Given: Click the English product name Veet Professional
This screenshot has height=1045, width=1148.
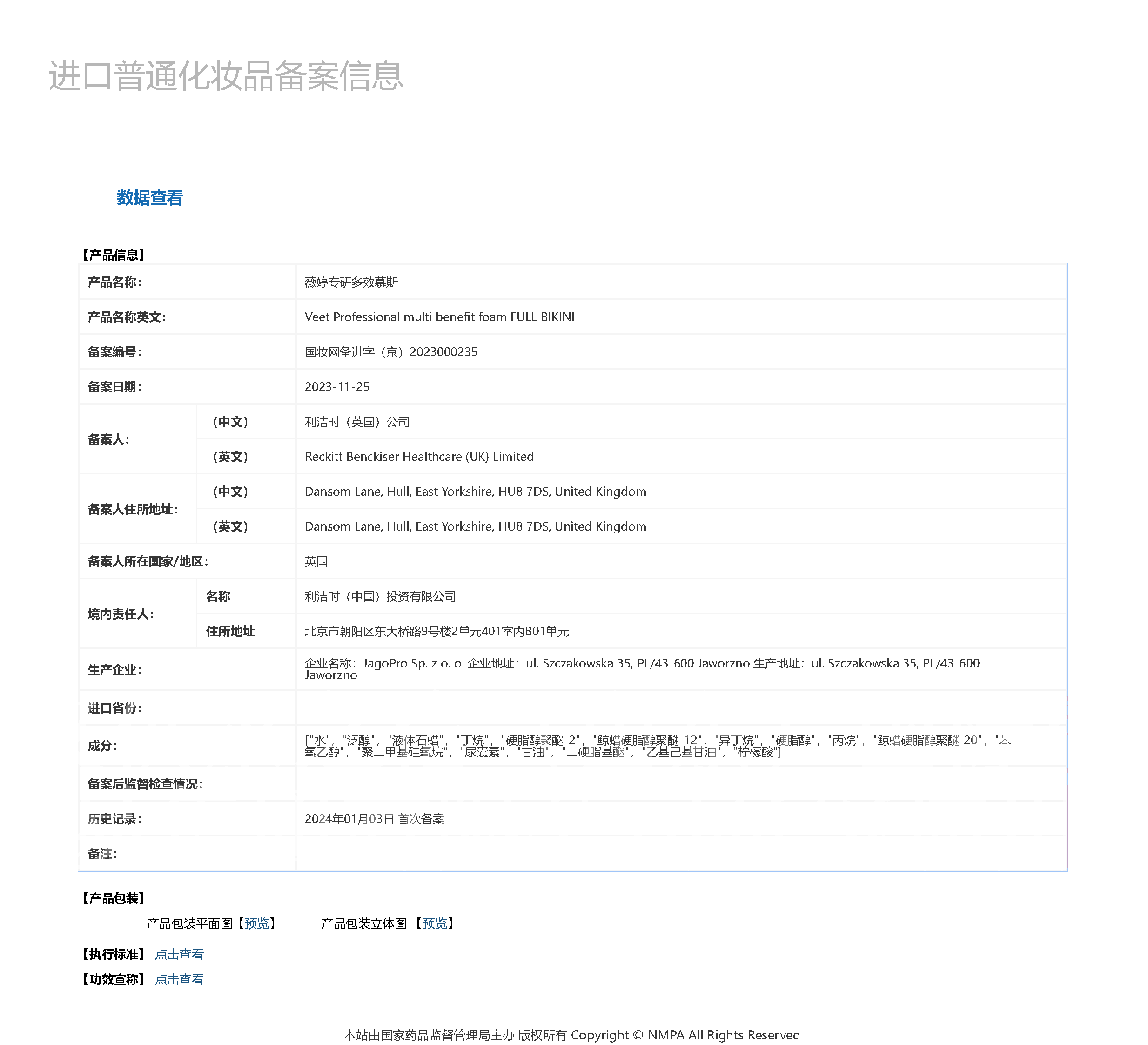Looking at the screenshot, I should (440, 317).
